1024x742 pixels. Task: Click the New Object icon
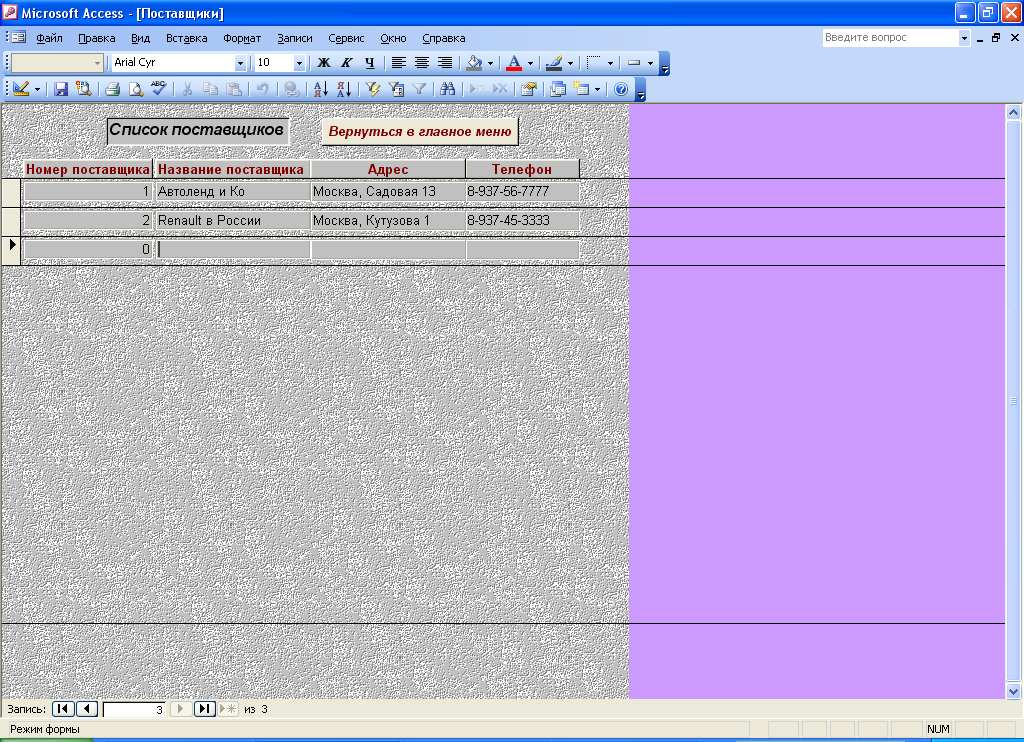581,89
